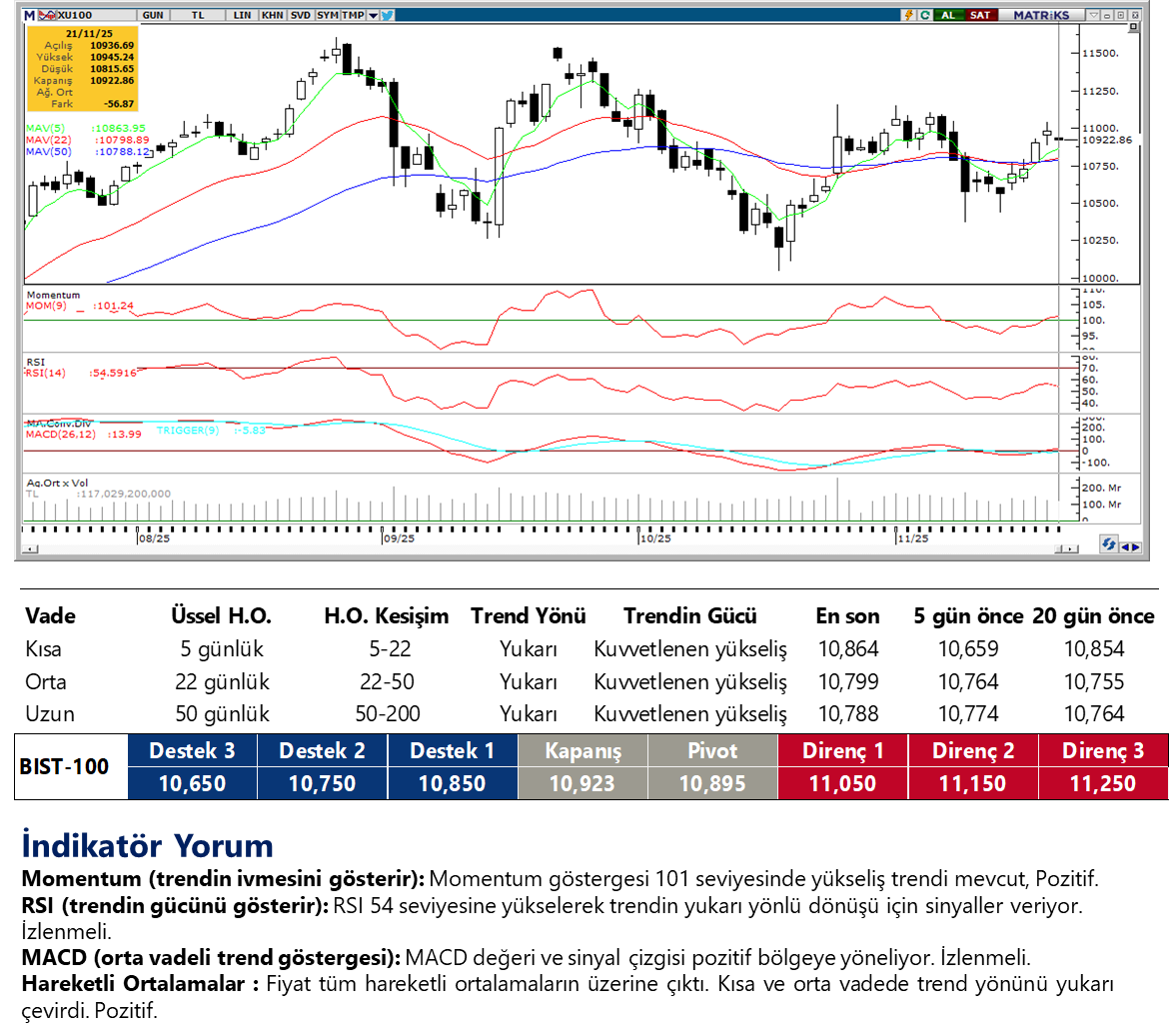Toggle the KHN chart option

[272, 15]
